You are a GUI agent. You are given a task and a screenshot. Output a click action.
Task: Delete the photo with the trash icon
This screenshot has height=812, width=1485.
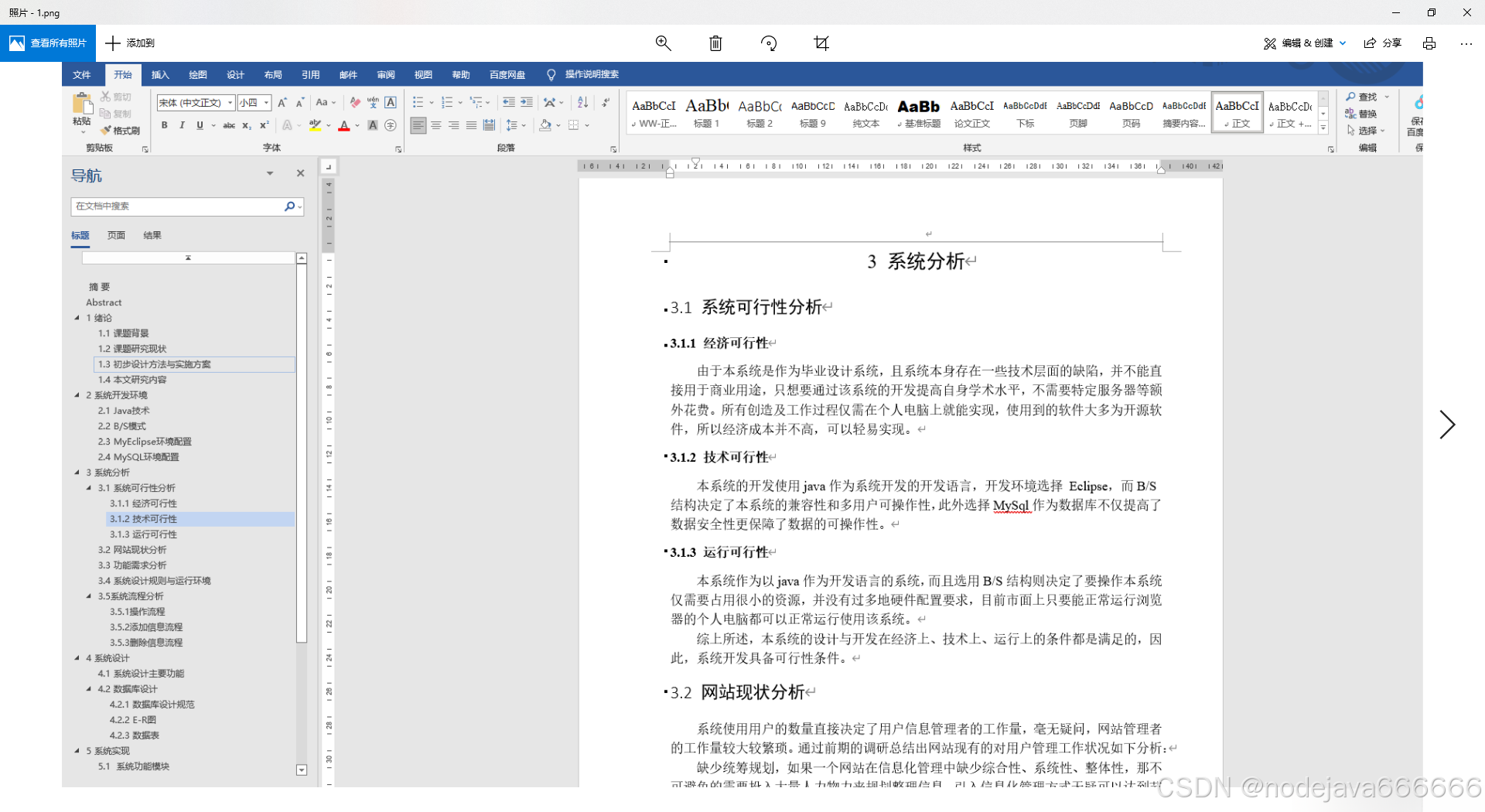click(715, 43)
